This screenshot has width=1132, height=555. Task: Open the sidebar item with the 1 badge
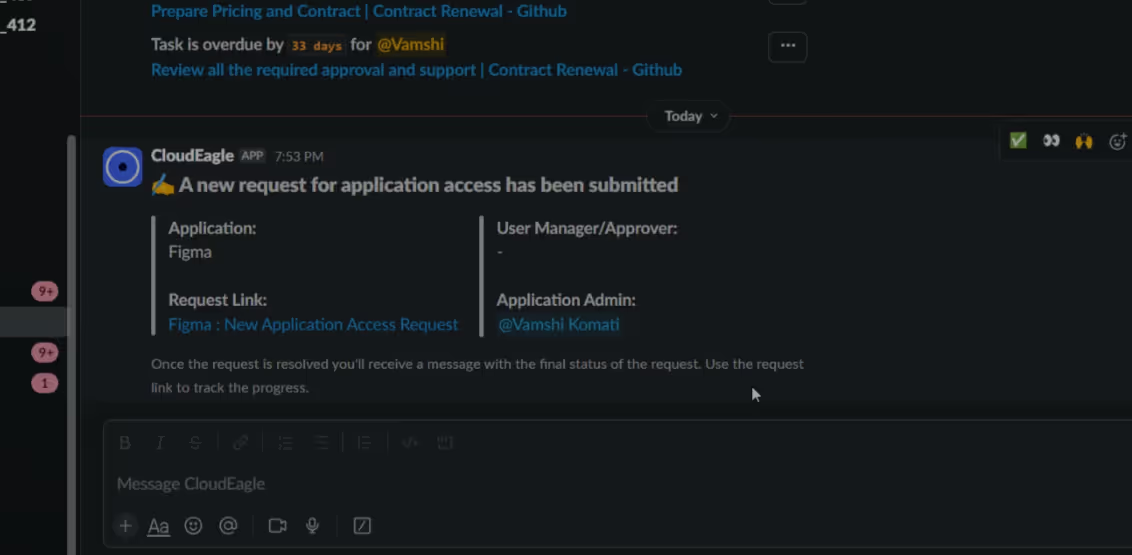click(44, 383)
